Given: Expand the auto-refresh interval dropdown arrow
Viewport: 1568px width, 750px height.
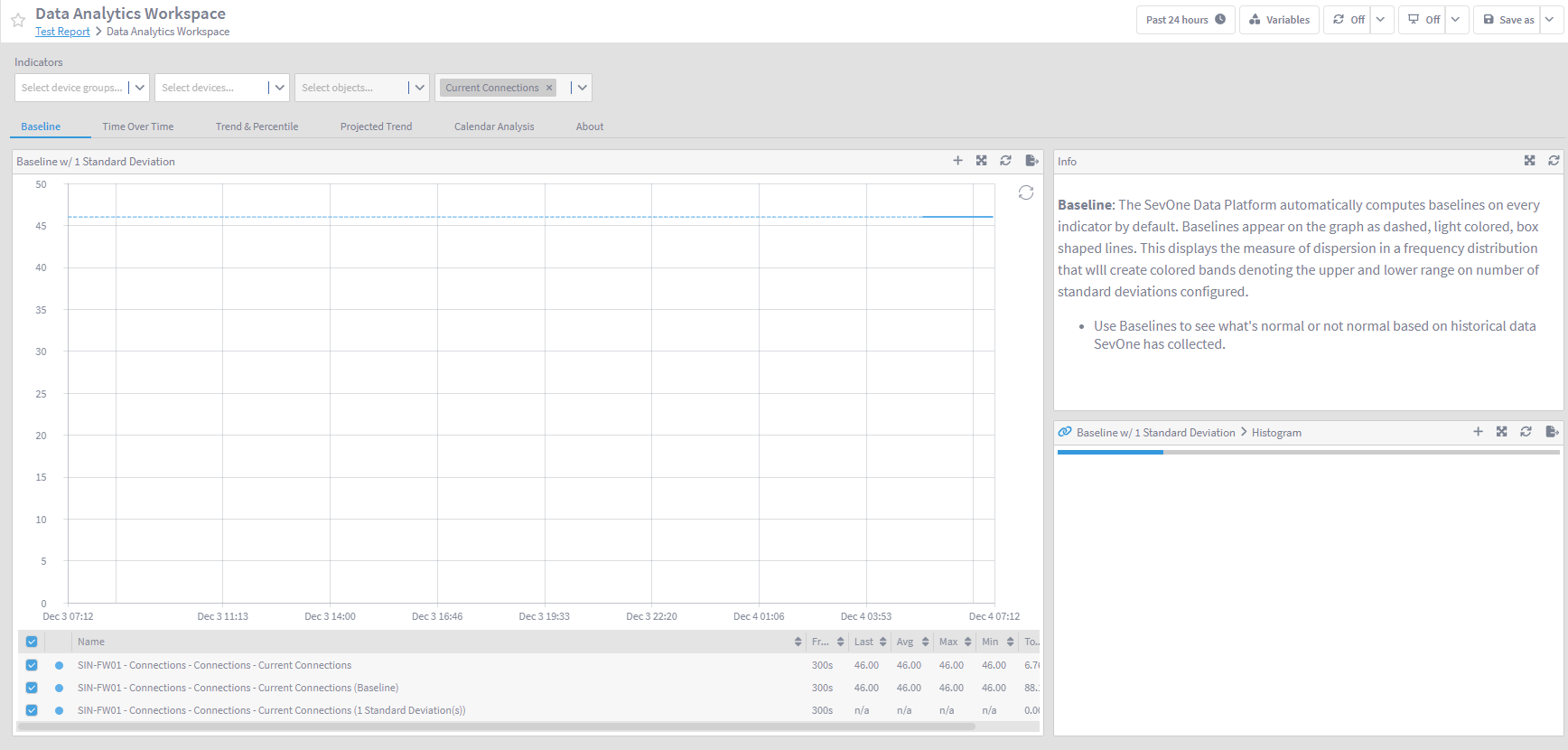Looking at the screenshot, I should point(1382,20).
